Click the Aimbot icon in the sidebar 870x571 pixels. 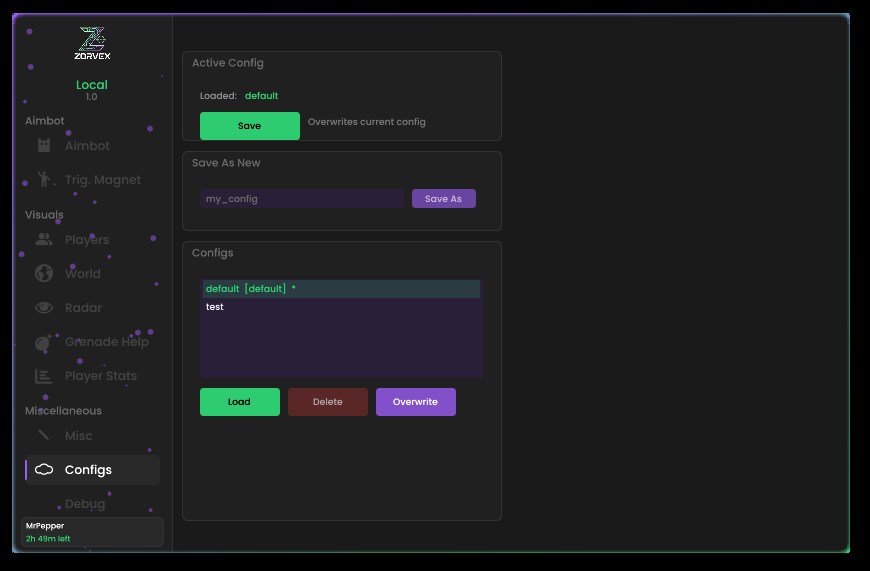(x=44, y=146)
